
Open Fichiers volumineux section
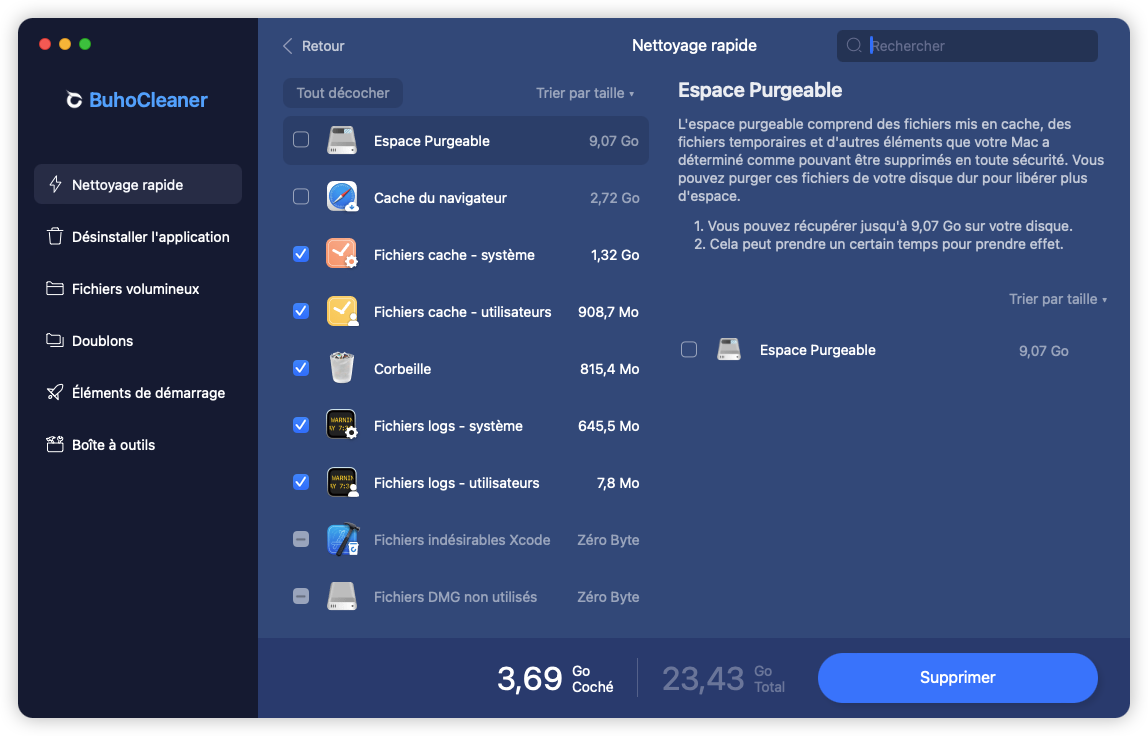[138, 289]
